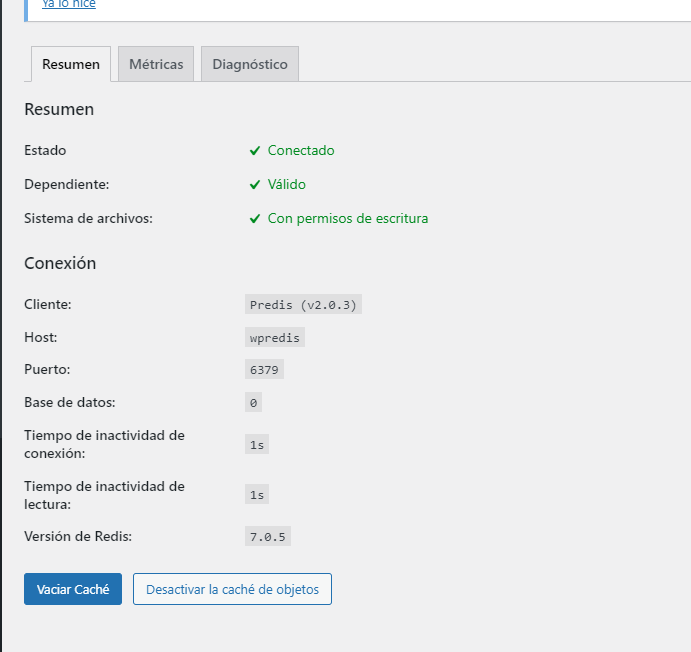Click the Conexión section heading
The width and height of the screenshot is (691, 652).
(60, 264)
